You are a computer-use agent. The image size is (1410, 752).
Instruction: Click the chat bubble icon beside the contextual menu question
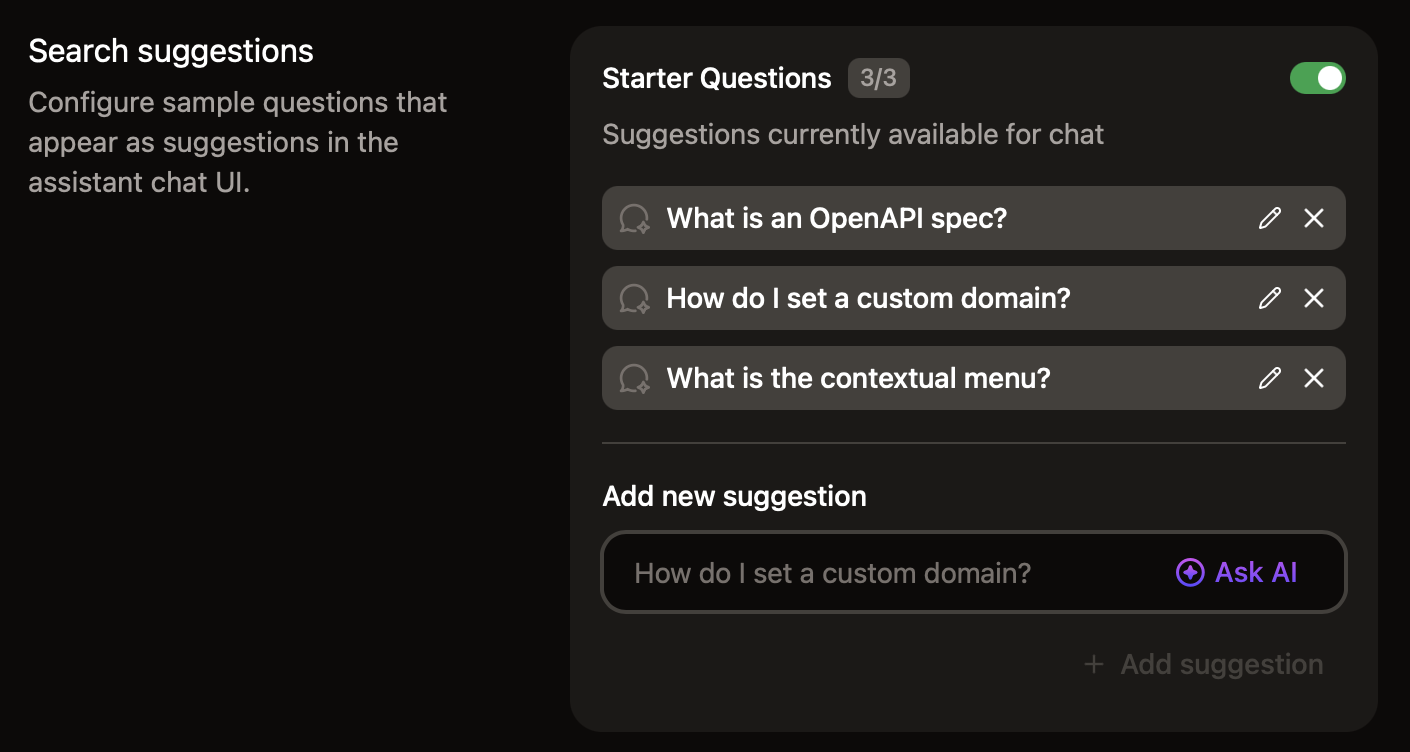(x=633, y=378)
